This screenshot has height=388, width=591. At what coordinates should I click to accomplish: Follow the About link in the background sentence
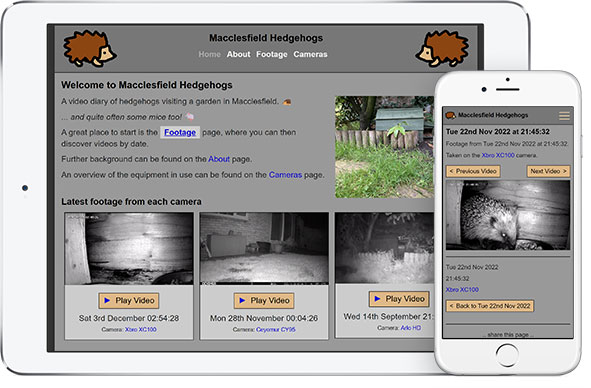(219, 159)
